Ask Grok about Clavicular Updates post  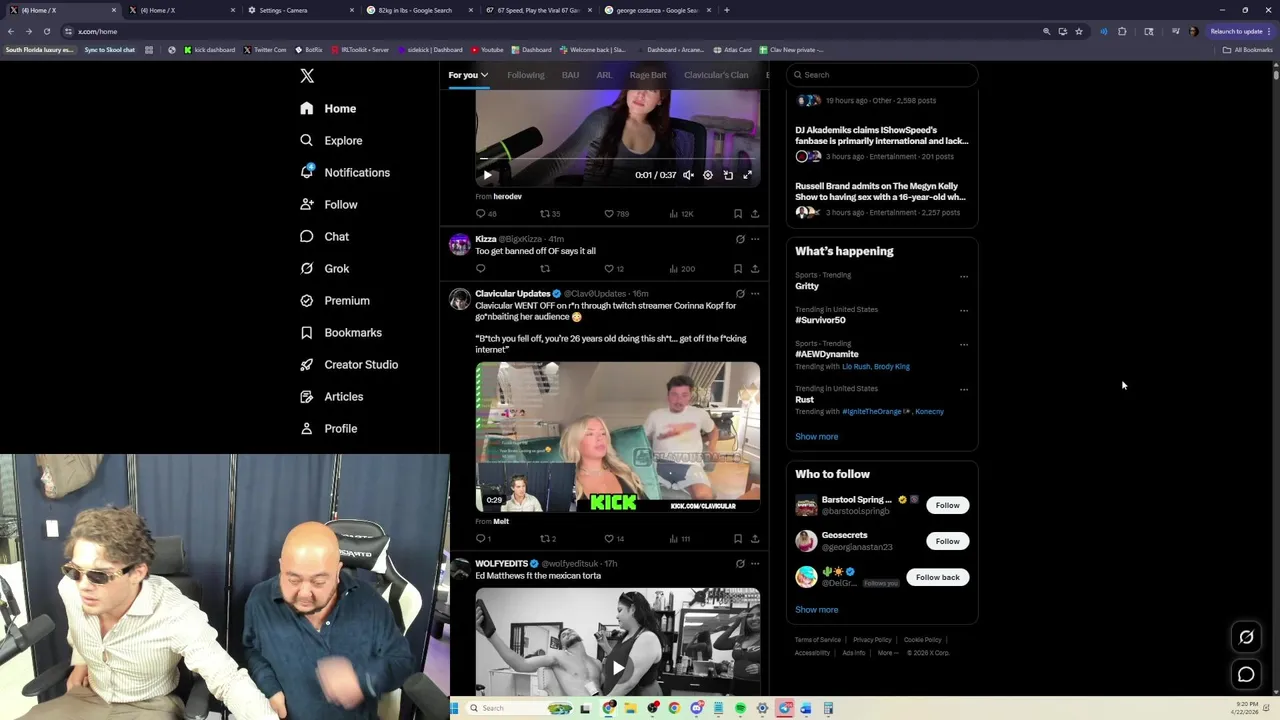[740, 294]
